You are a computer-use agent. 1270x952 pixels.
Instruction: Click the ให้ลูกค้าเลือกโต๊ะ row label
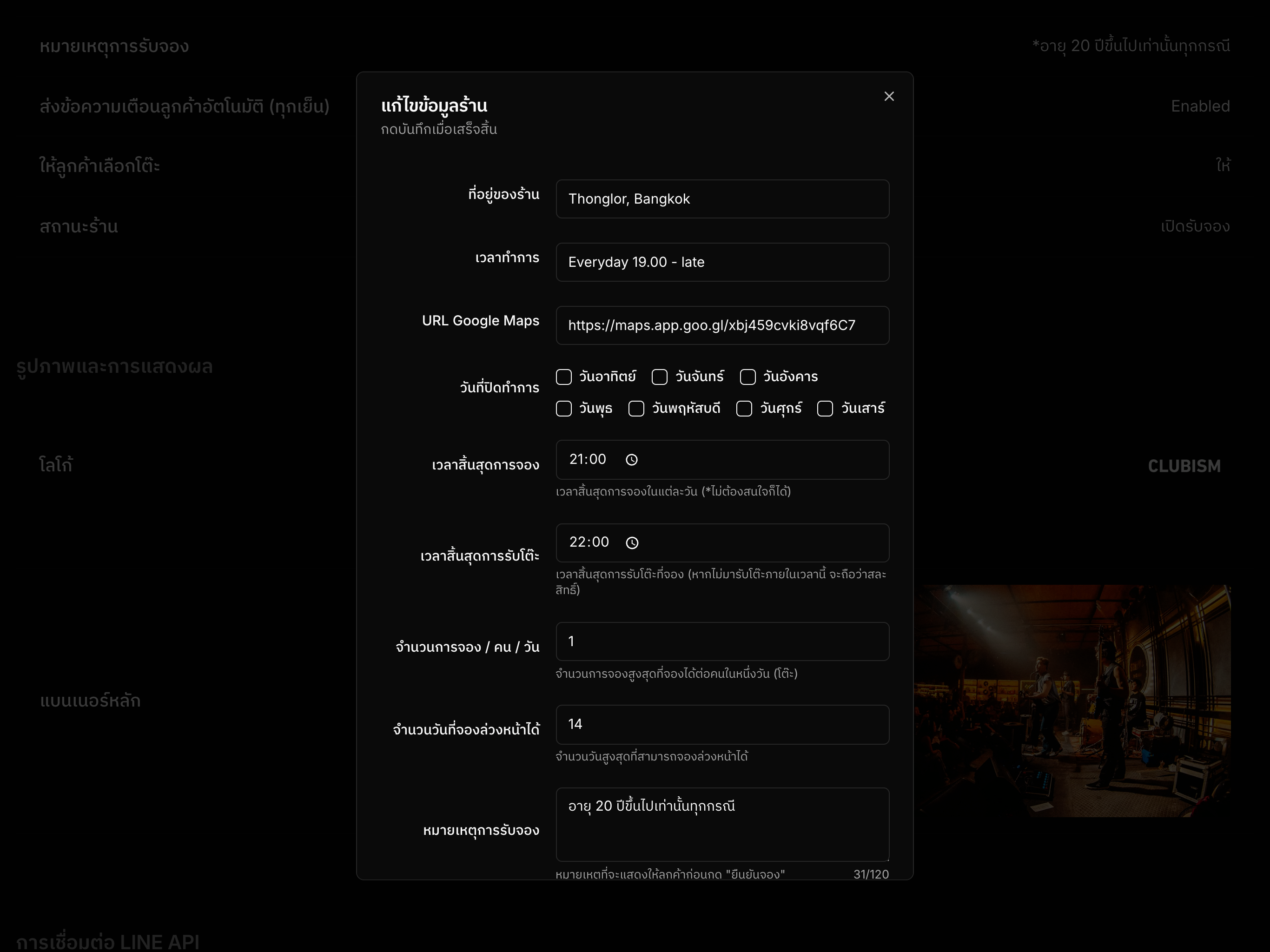99,166
